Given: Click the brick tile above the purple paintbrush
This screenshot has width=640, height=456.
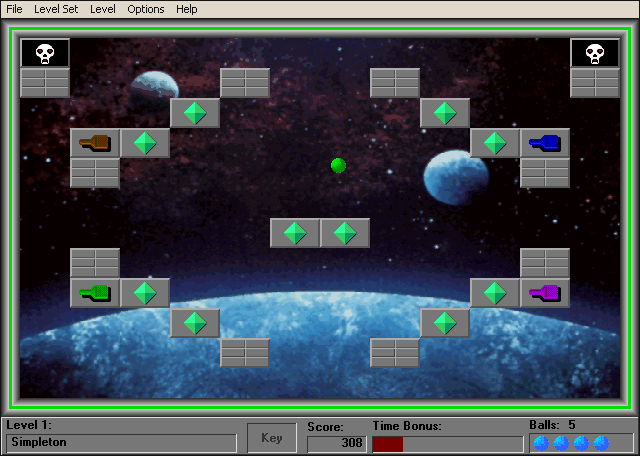Looking at the screenshot, I should coord(545,263).
